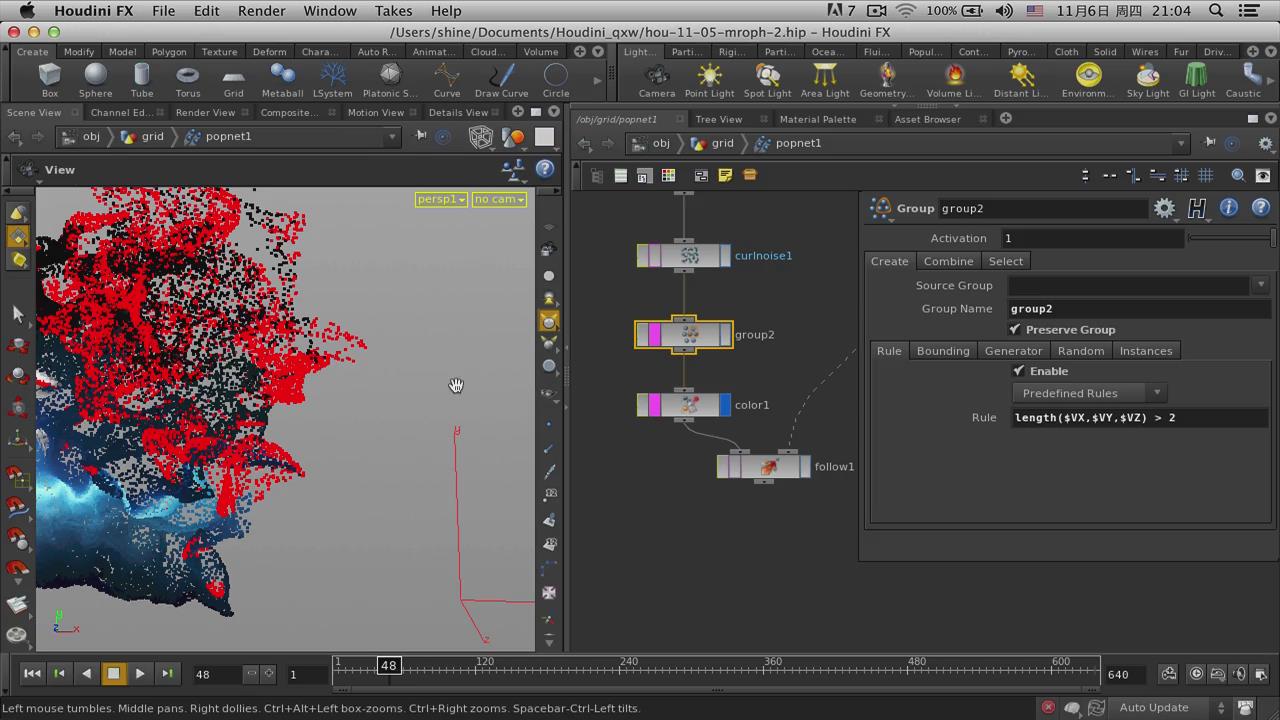Switch to the Random tab
Viewport: 1280px width, 720px height.
(1081, 351)
